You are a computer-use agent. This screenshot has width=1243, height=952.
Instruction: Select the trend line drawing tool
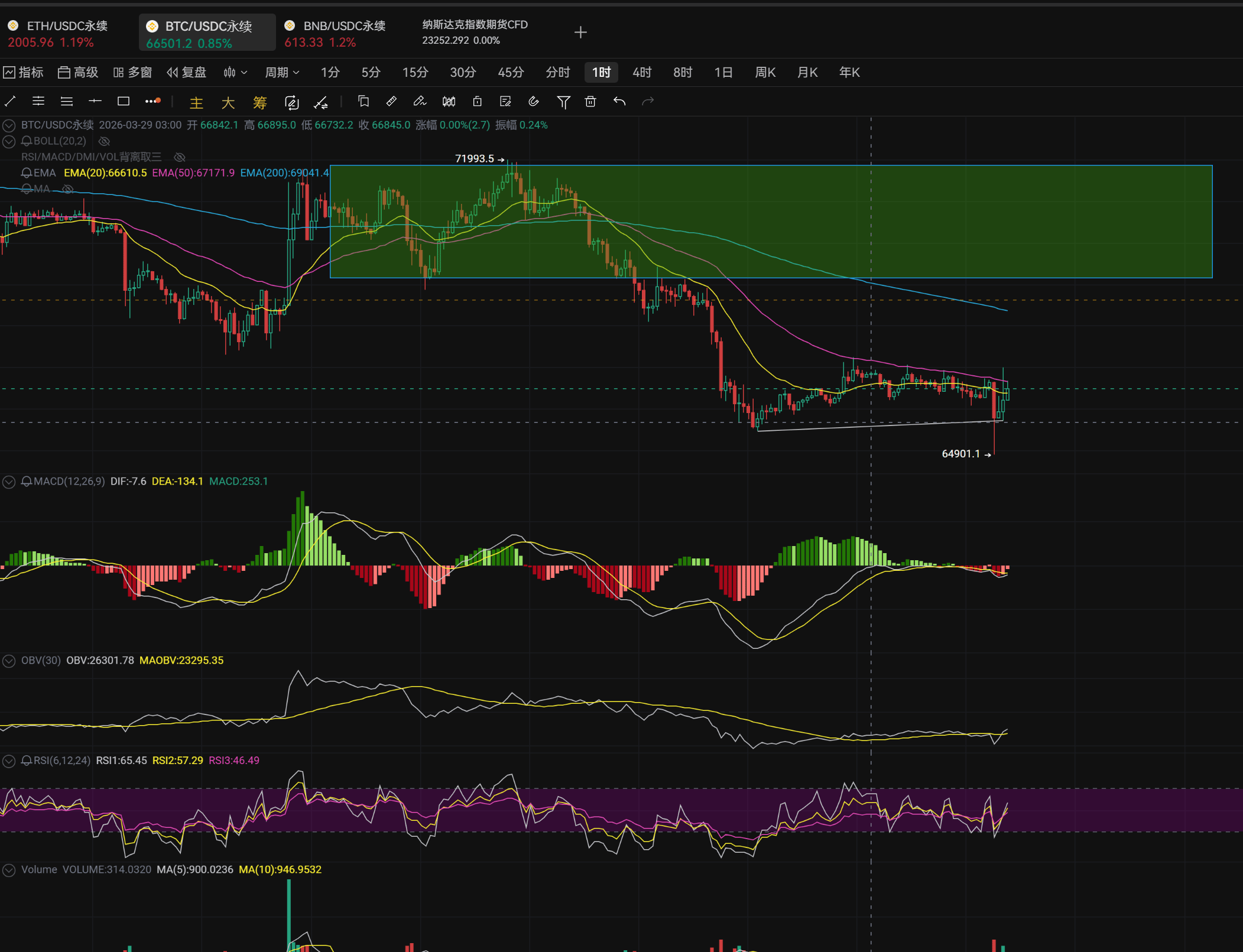10,102
